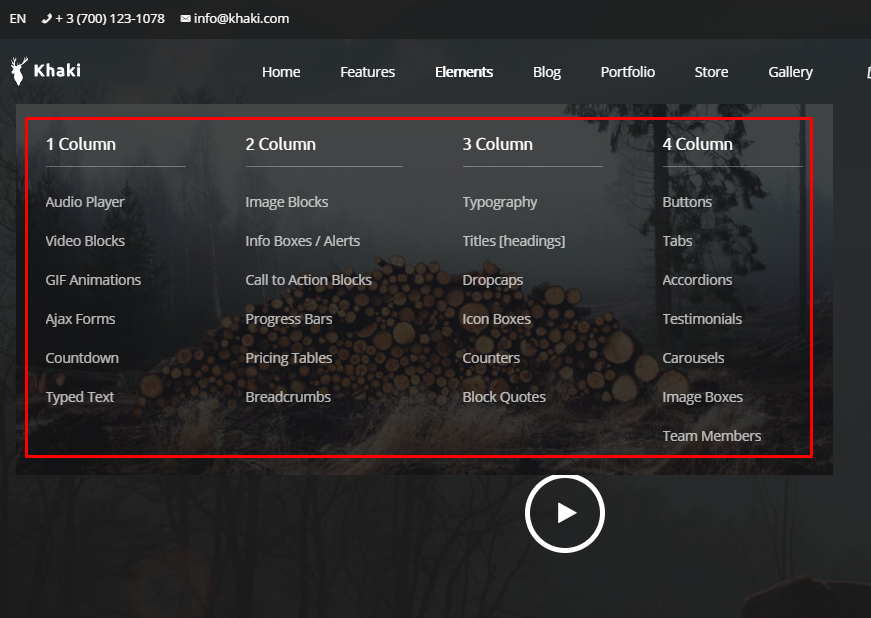Open the Gallery menu item
This screenshot has height=618, width=871.
coord(790,72)
